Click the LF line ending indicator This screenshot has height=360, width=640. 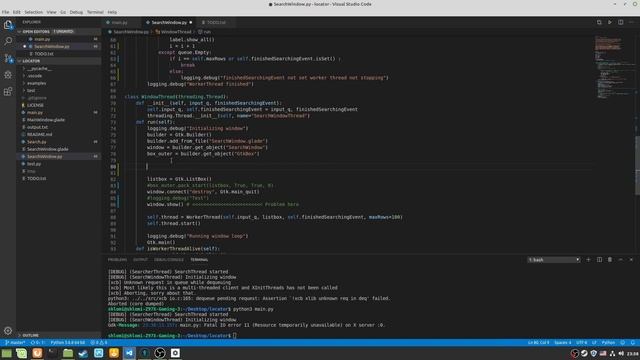pyautogui.click(x=594, y=342)
